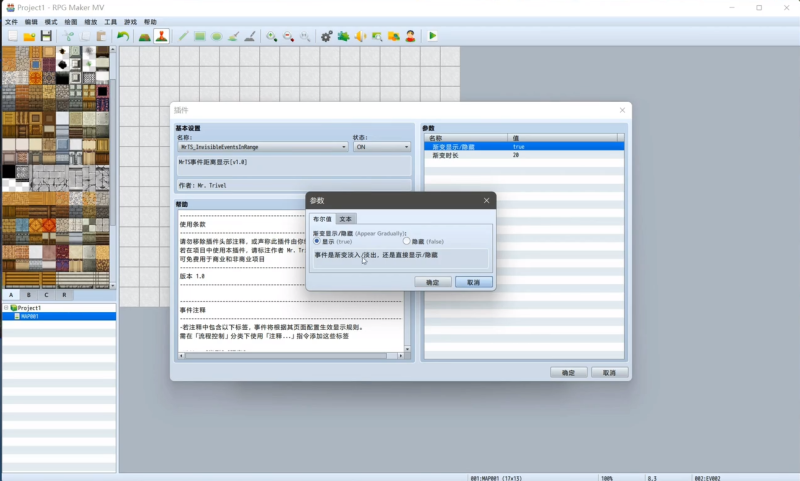The image size is (800, 481).
Task: Click the Cut scissors icon
Action: 68,36
